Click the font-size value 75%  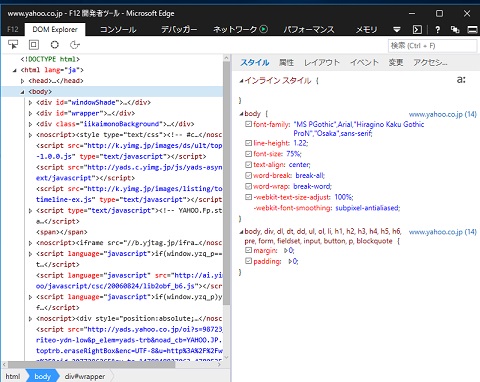[x=294, y=154]
